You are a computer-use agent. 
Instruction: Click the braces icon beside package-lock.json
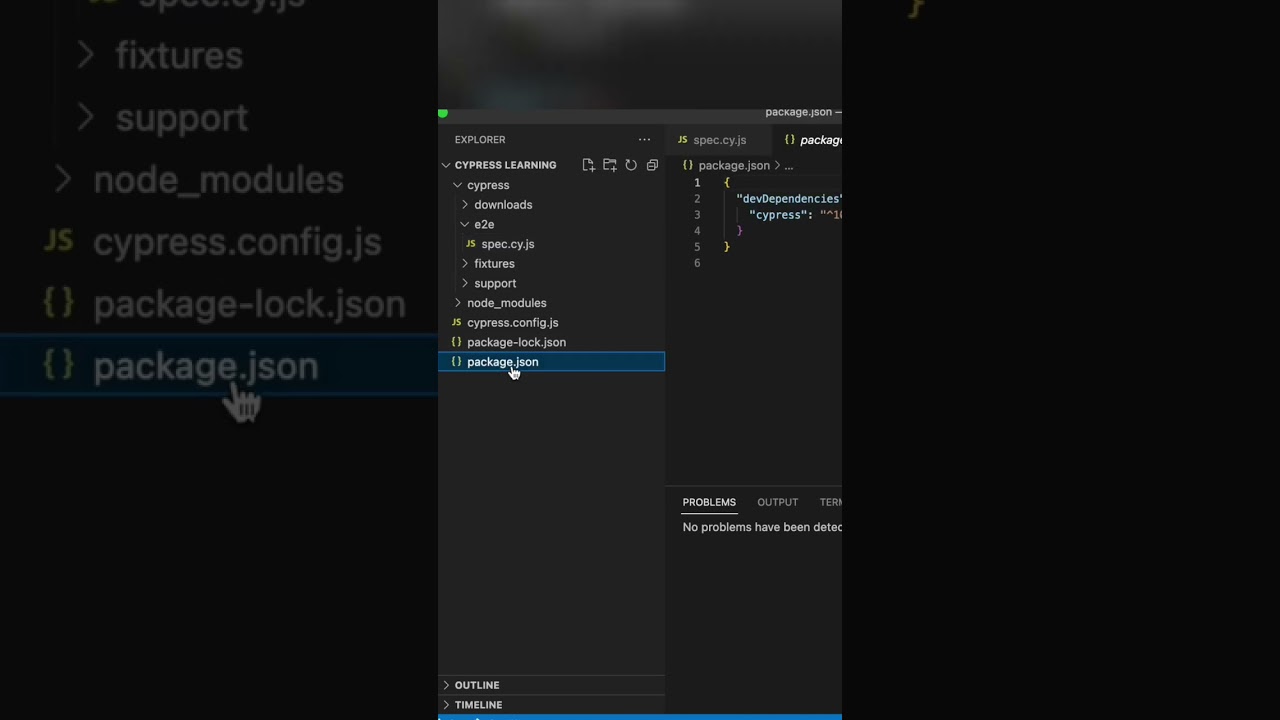coord(457,342)
